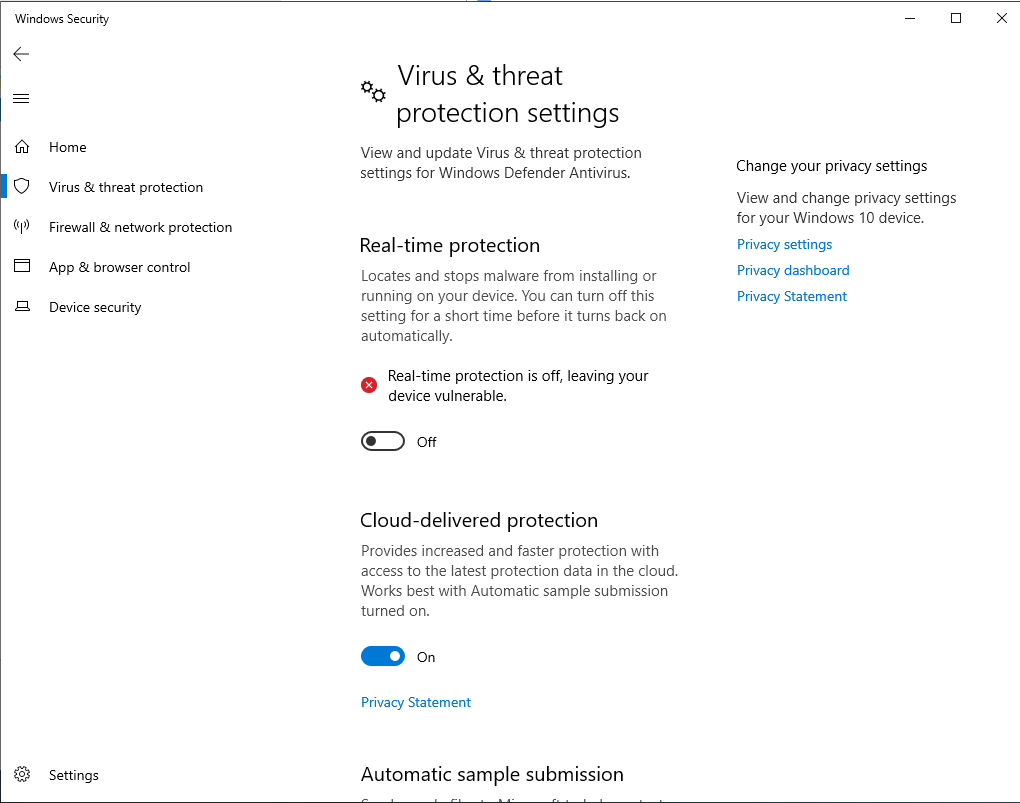Click the Windows Security title bar text
Viewport: 1020px width, 803px height.
coord(61,18)
